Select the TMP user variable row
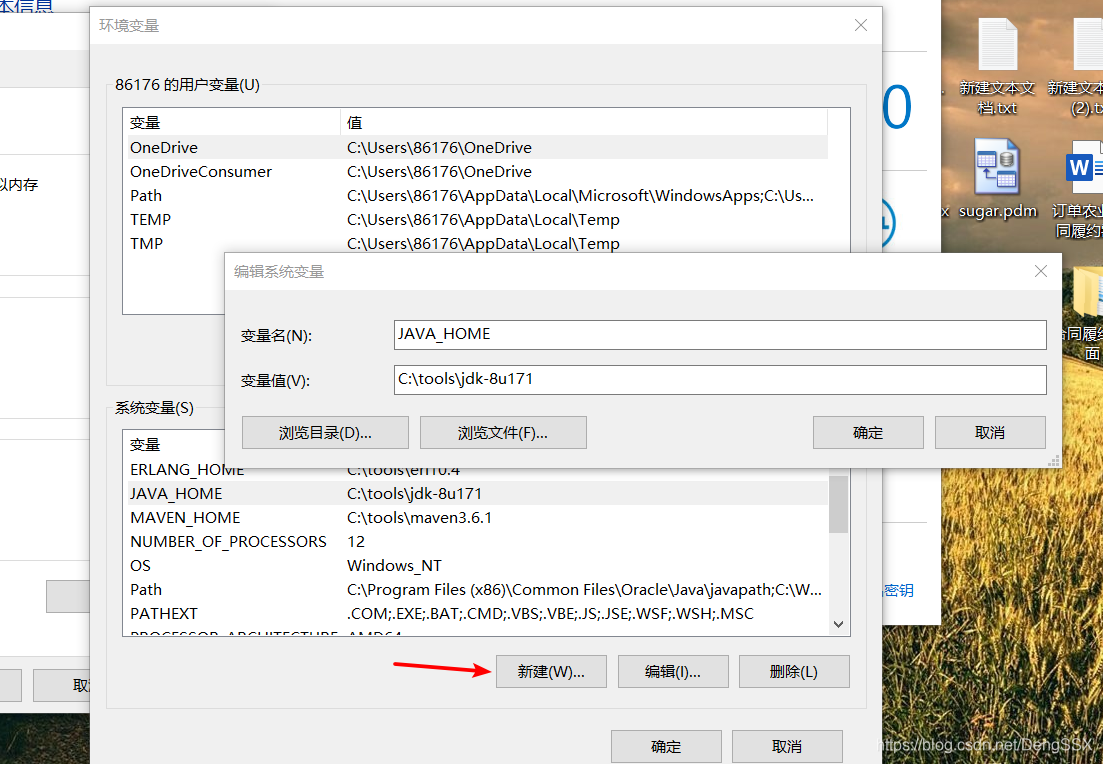The width and height of the screenshot is (1103, 764). pos(476,243)
